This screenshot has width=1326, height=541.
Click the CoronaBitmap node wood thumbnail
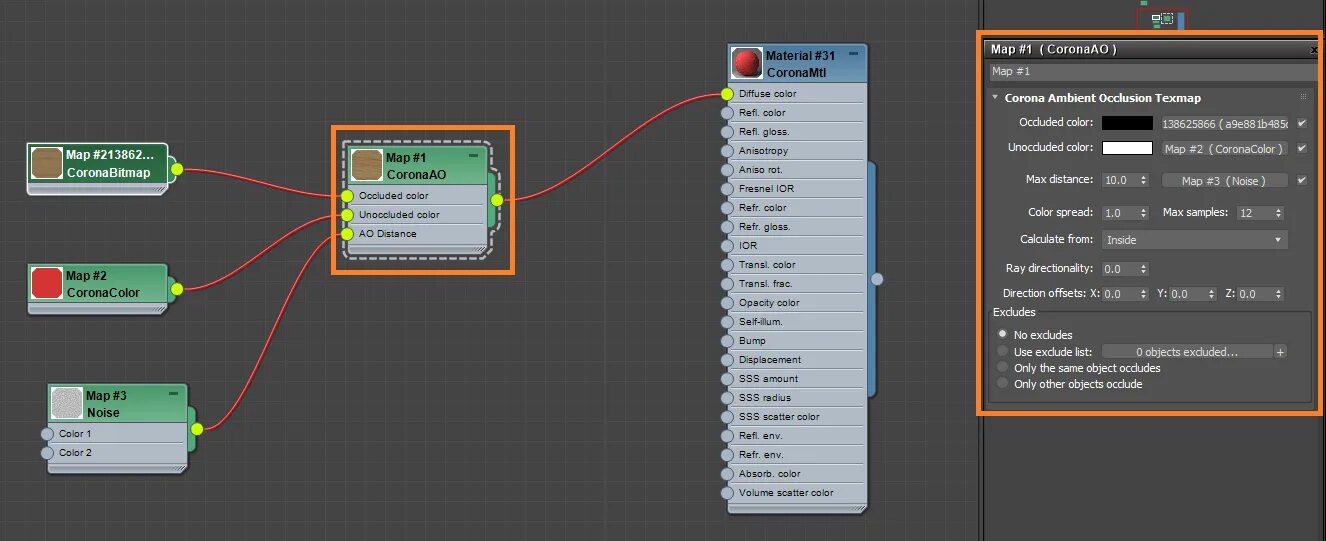click(x=47, y=163)
